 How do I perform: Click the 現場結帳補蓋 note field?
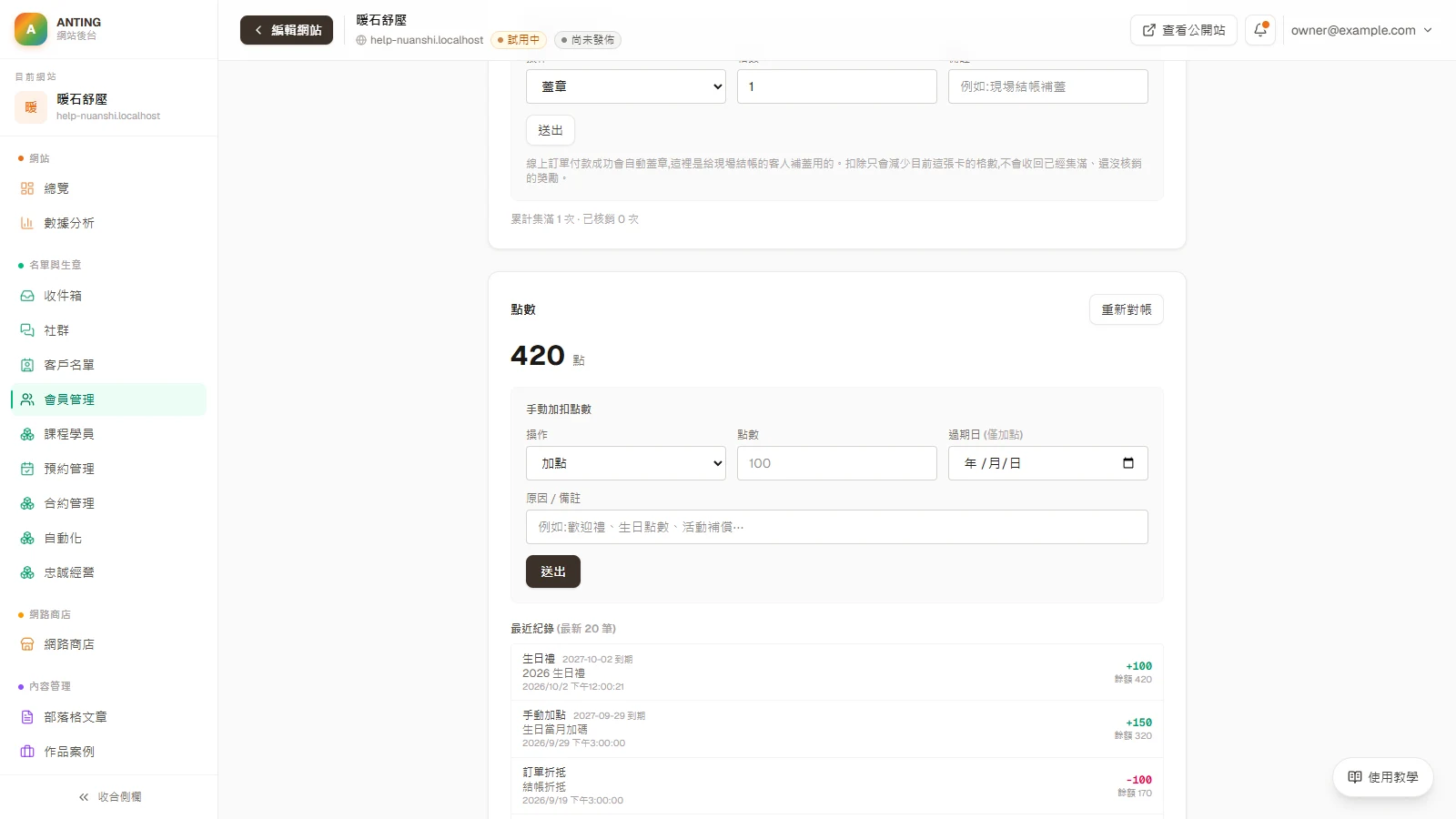pyautogui.click(x=1048, y=86)
